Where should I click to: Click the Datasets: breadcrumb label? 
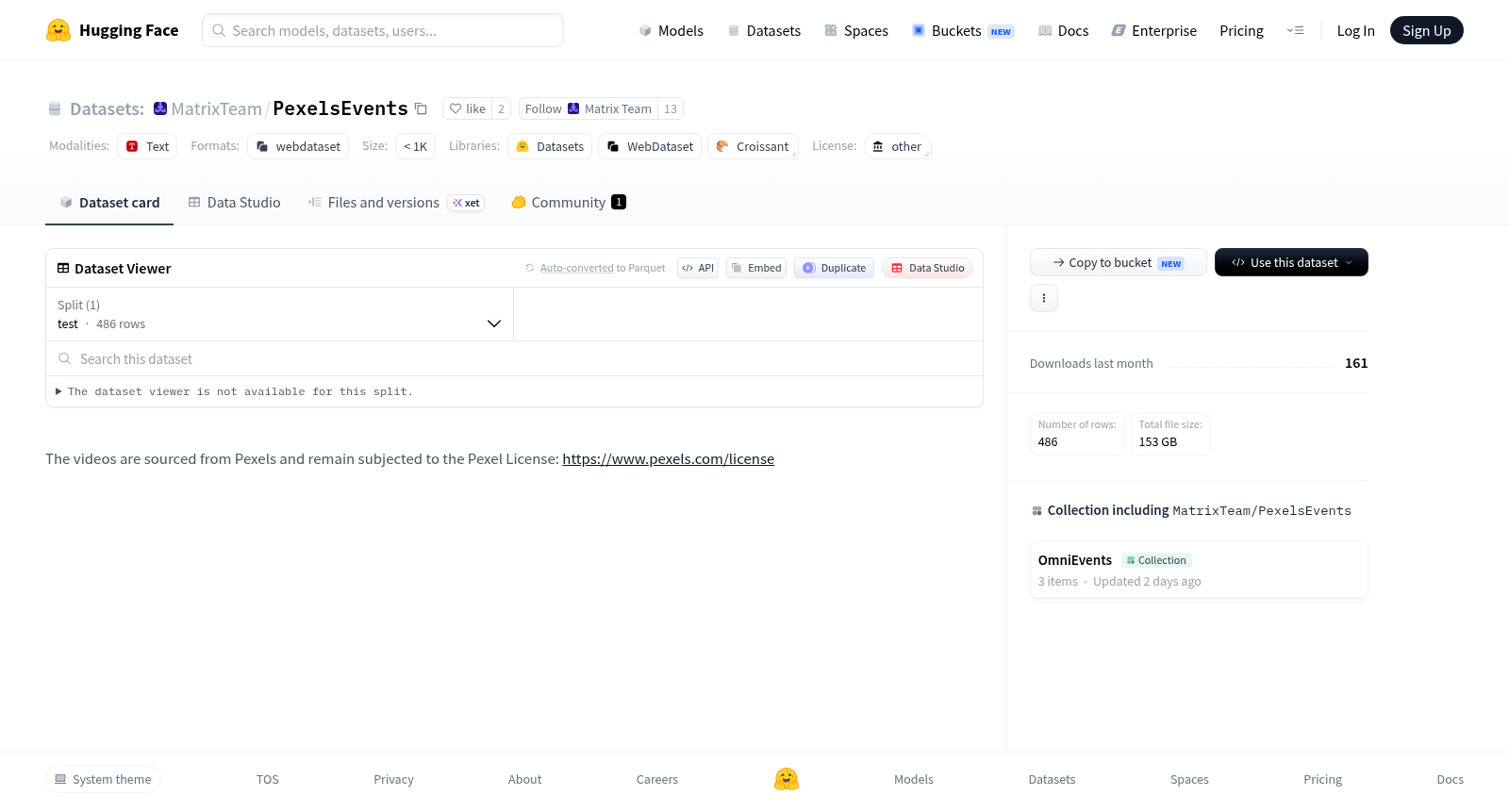tap(107, 108)
